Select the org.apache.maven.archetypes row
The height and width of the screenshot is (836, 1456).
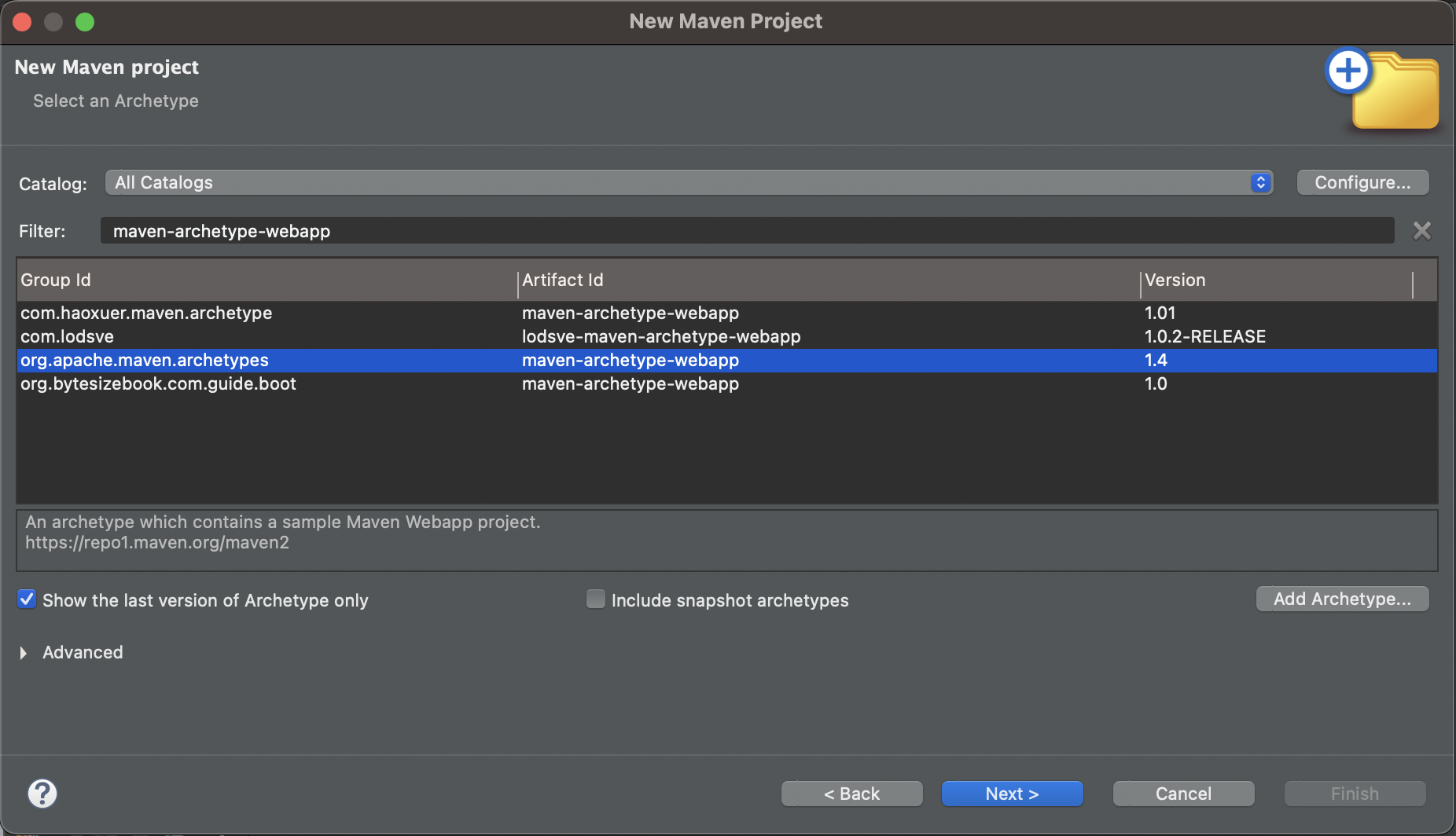click(727, 360)
